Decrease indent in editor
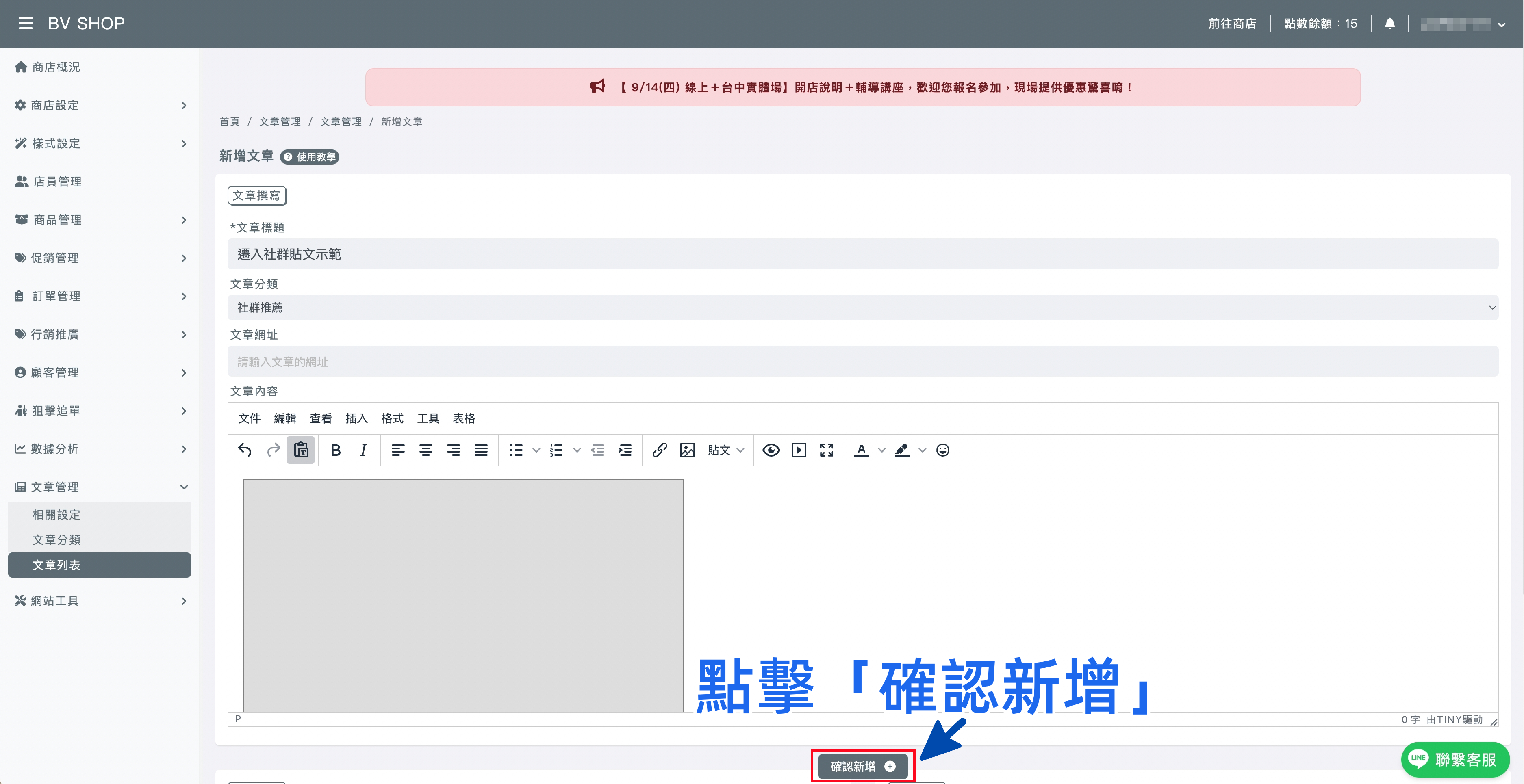The height and width of the screenshot is (784, 1524). 597,450
